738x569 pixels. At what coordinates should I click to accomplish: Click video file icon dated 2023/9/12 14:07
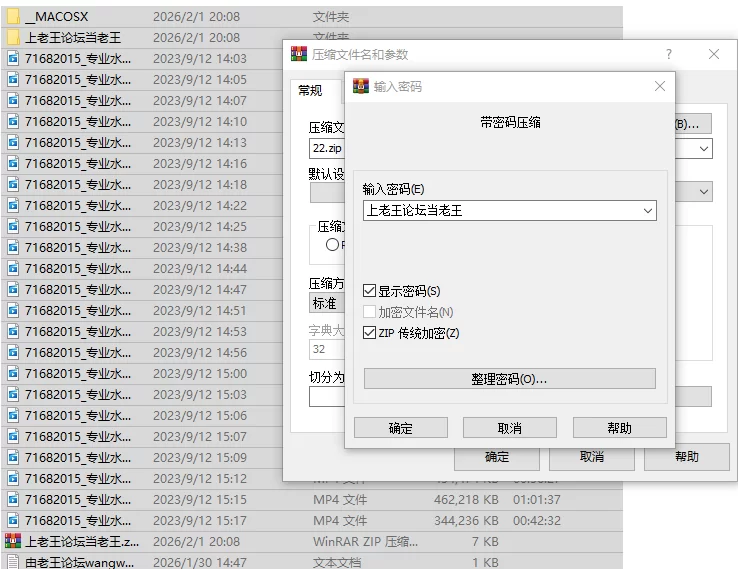(x=13, y=100)
